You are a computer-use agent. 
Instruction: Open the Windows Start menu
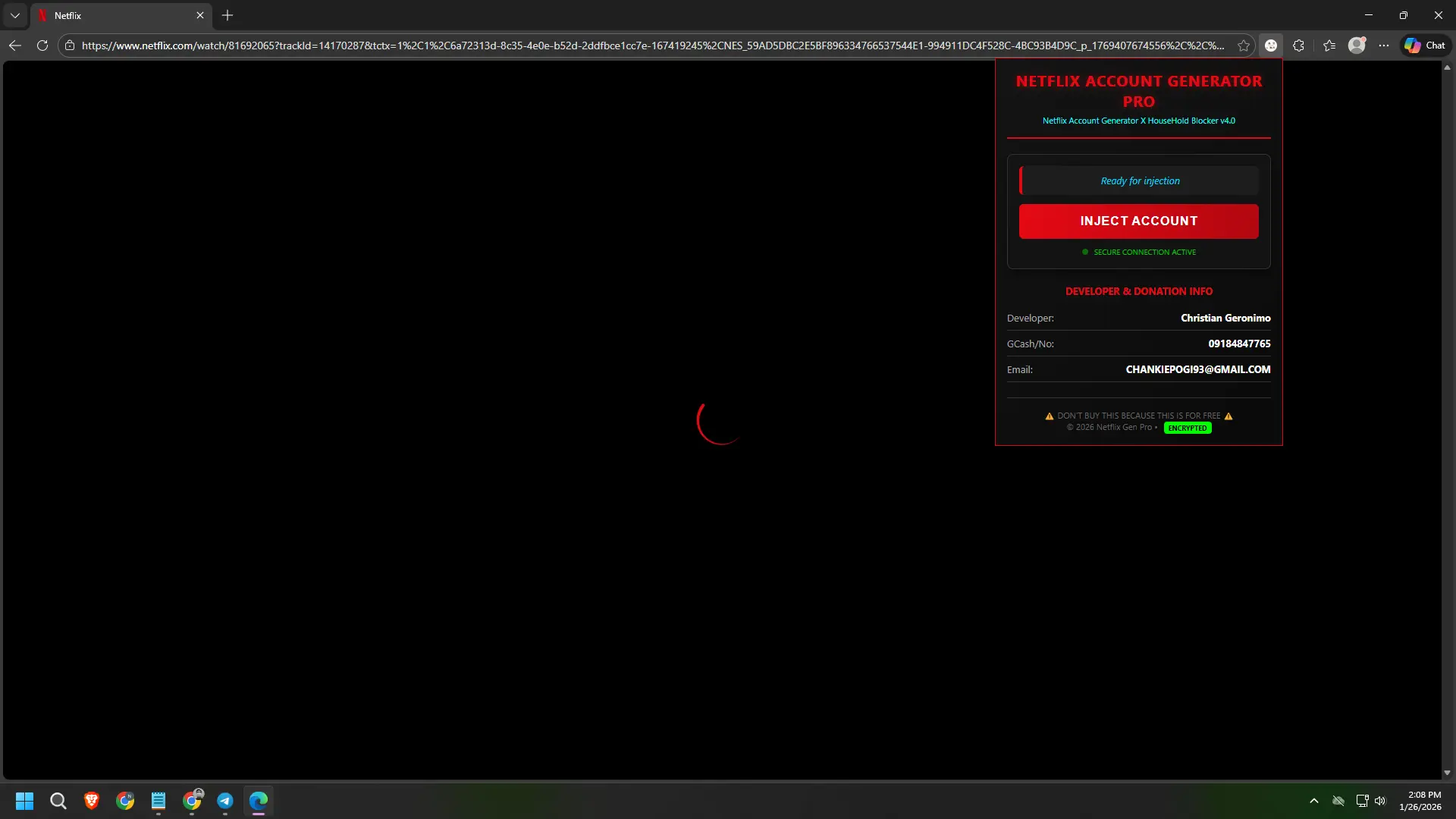25,801
